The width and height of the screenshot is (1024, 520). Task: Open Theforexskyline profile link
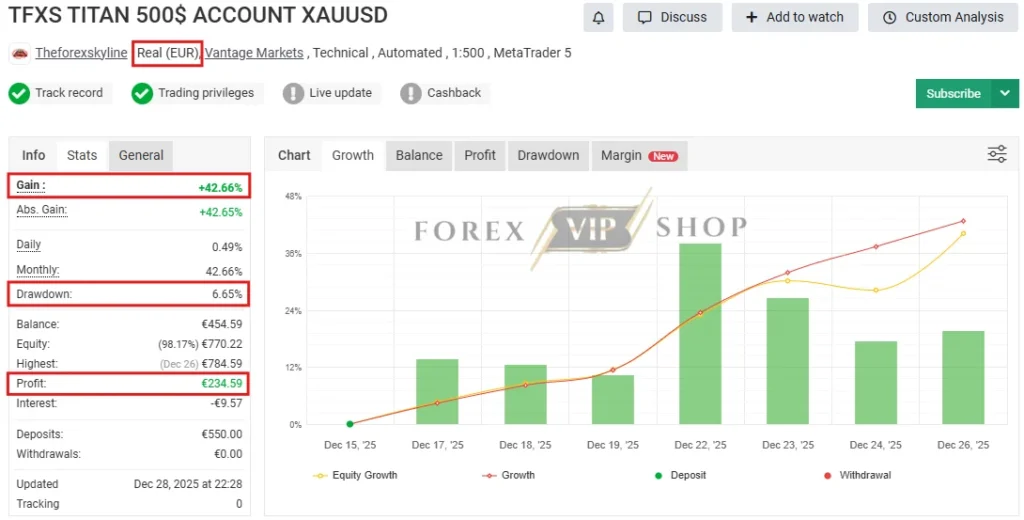81,53
